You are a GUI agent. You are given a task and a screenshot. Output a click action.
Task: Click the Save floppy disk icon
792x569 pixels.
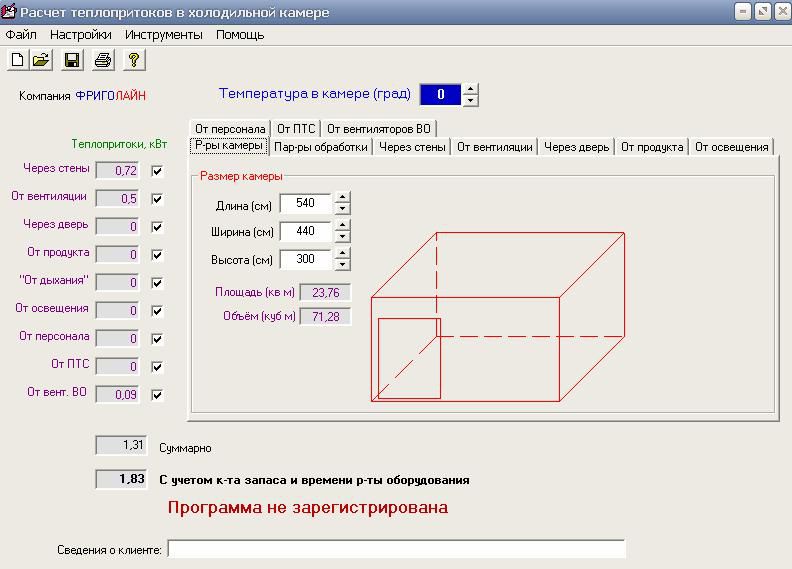click(72, 60)
